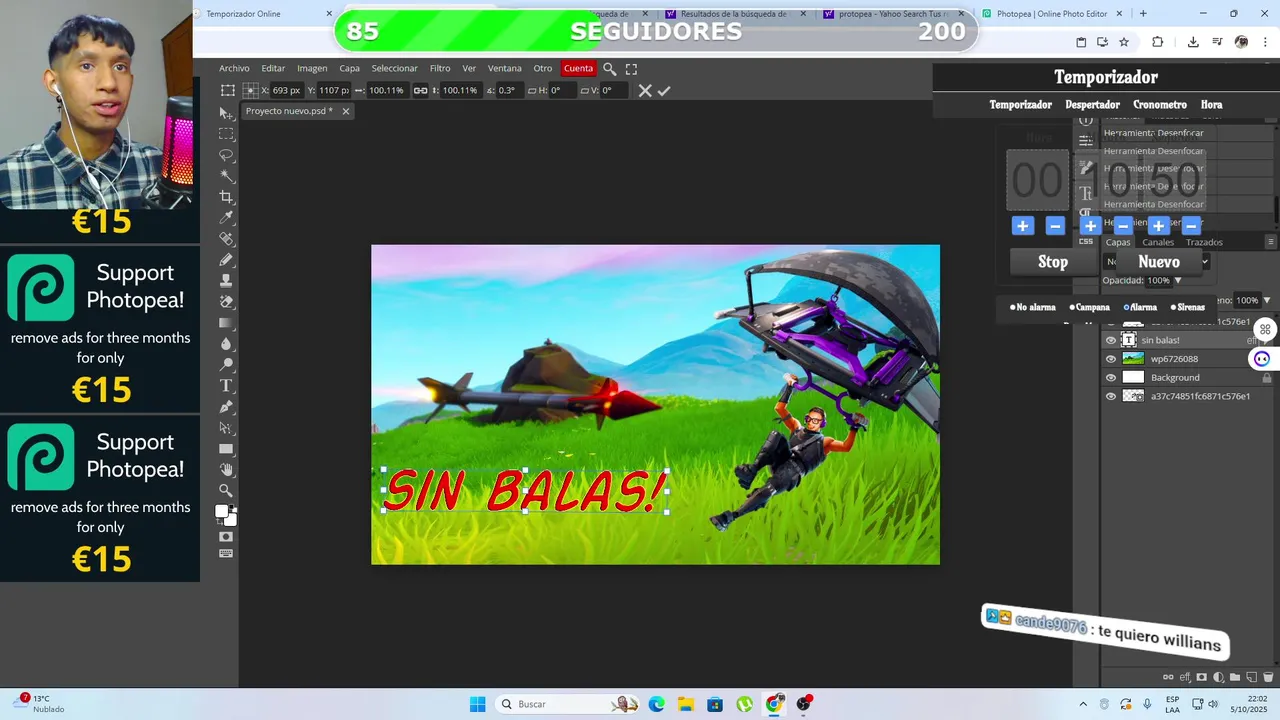Toggle the width-height link icon
The width and height of the screenshot is (1280, 720).
[421, 90]
